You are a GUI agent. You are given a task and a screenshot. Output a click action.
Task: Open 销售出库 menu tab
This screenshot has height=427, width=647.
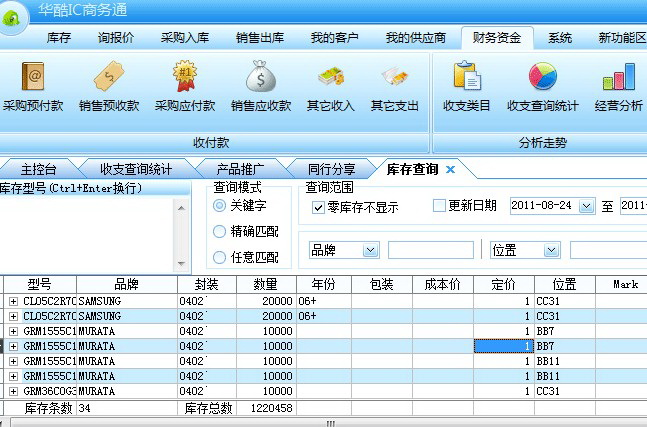(260, 38)
